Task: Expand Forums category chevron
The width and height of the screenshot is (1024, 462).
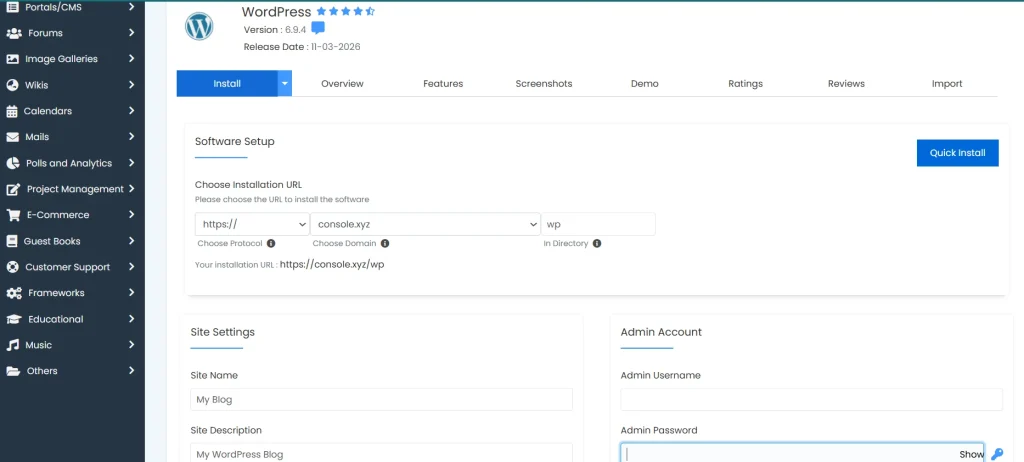Action: 132,33
